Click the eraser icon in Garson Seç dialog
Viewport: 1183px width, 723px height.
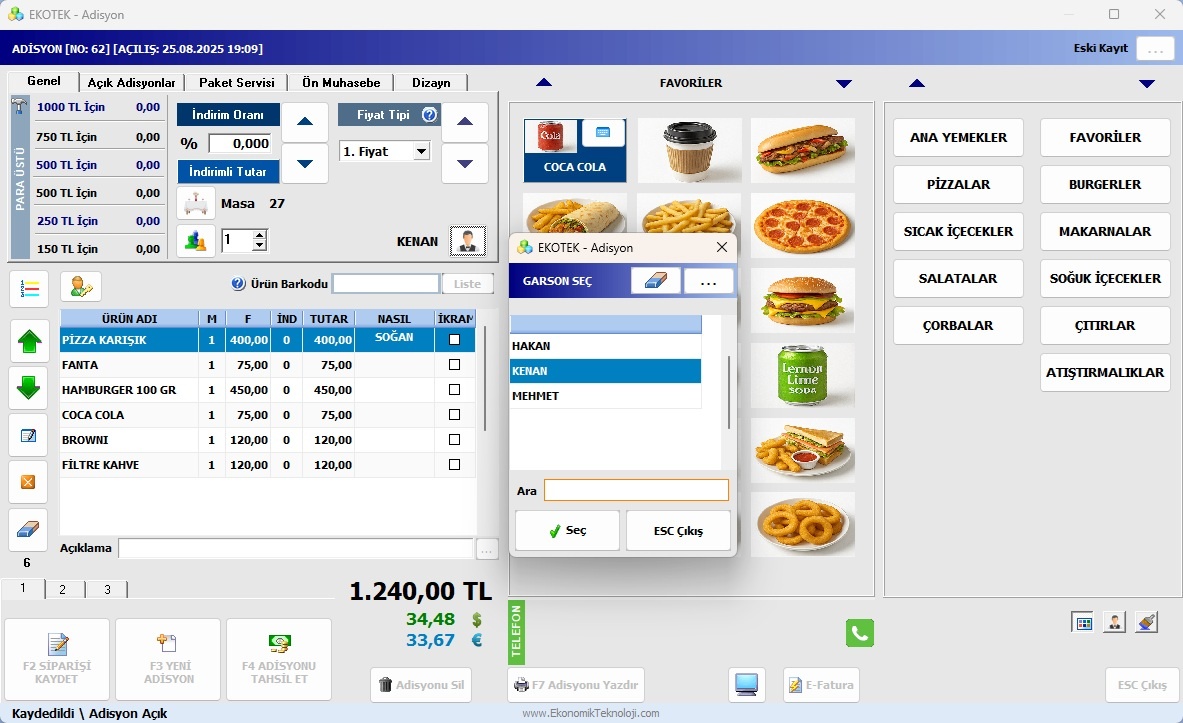(656, 281)
